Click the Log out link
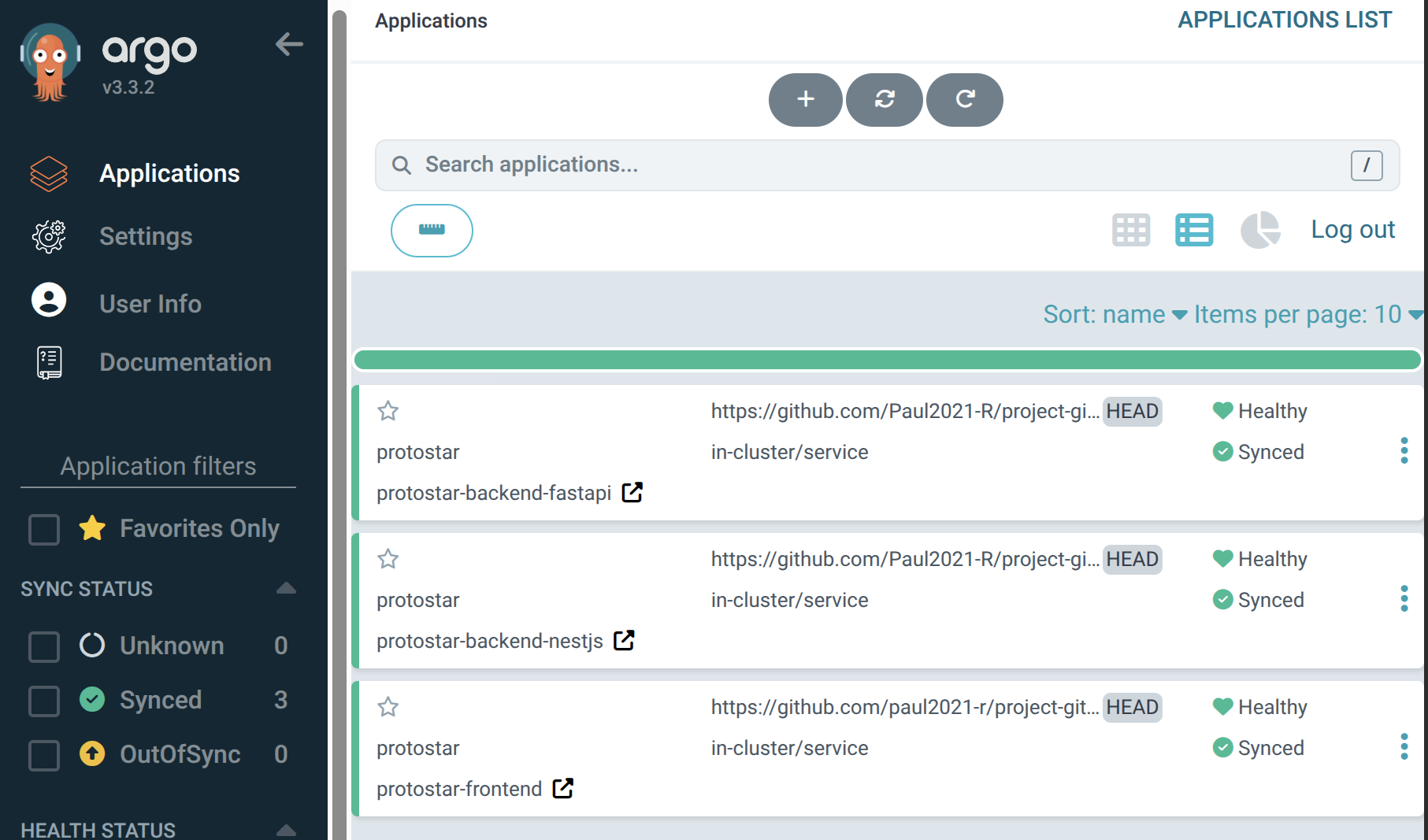Viewport: 1428px width, 840px height. [1352, 230]
